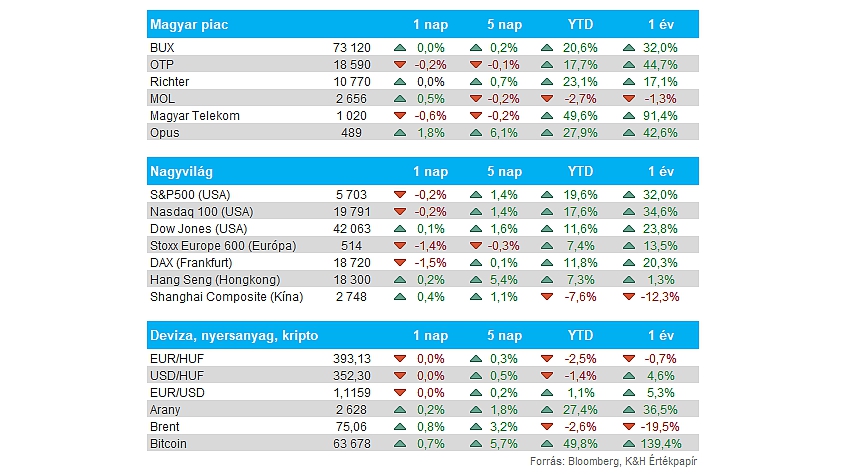Select Shanghai Composite's 1 év red down arrow
Viewport: 850px width, 474px height.
[x=629, y=296]
